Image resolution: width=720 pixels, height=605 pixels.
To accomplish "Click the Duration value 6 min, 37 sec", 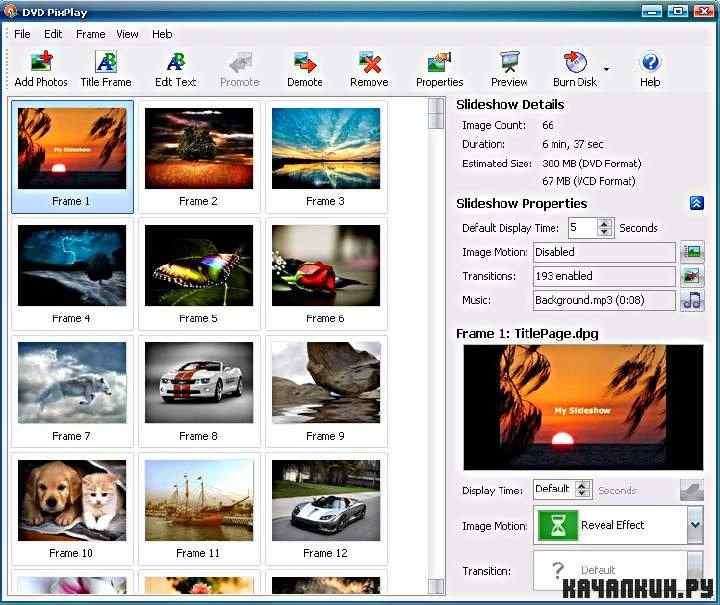I will [573, 144].
